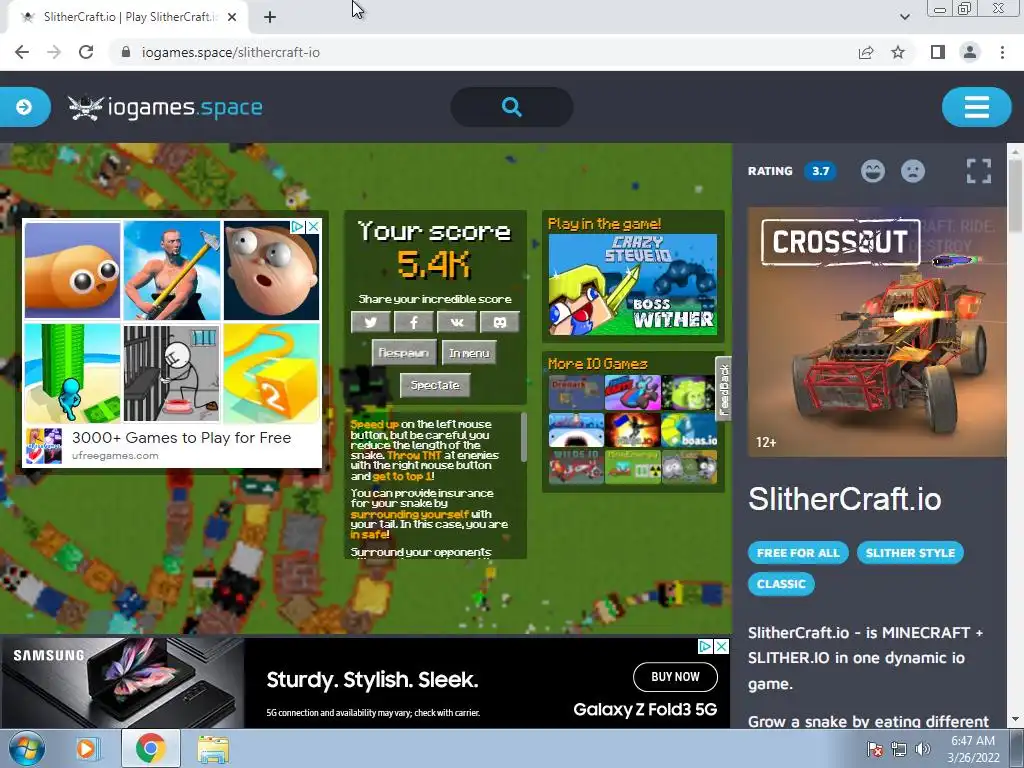Viewport: 1024px width, 768px height.
Task: Click the orange worm game ad thumbnail
Action: (x=72, y=270)
